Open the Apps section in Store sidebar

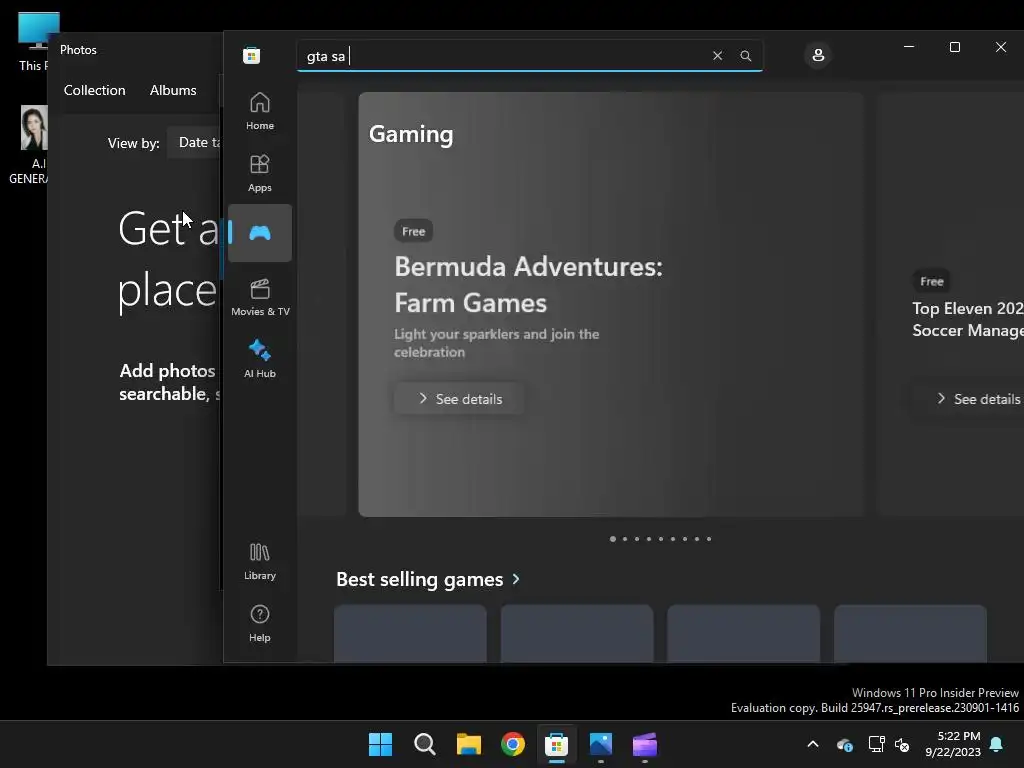click(x=260, y=173)
